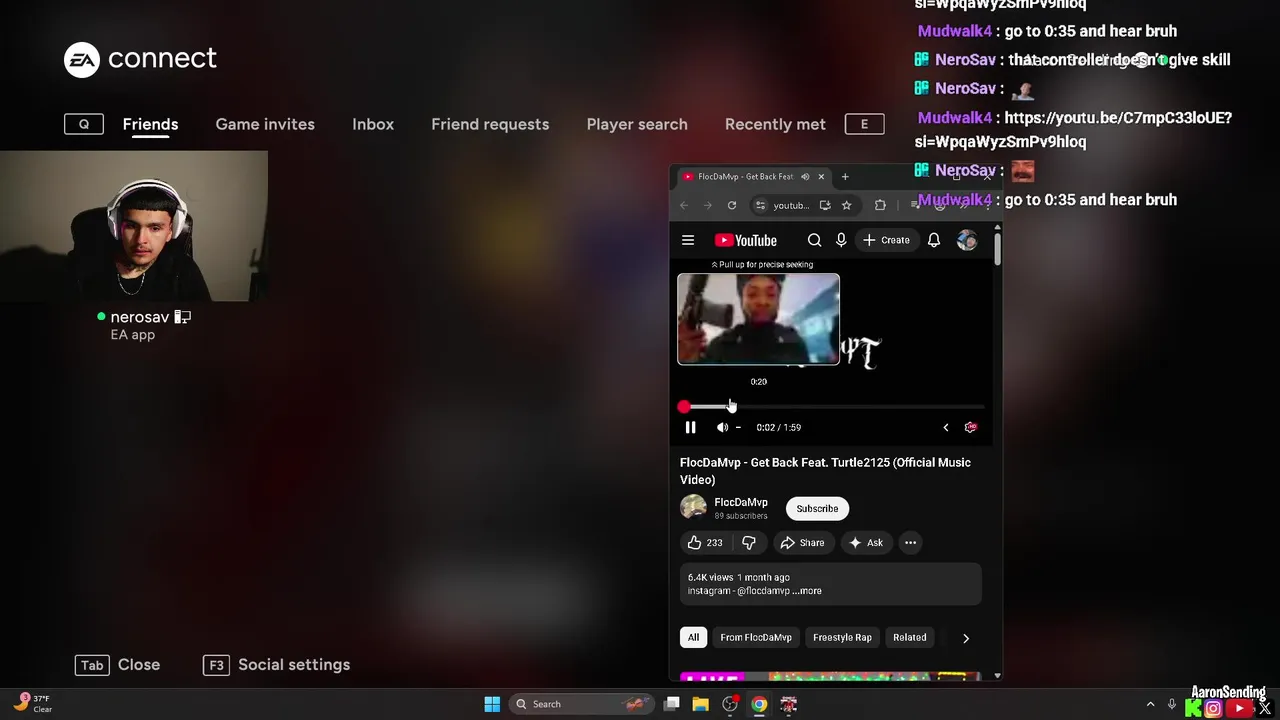Dislike the video thumbs down

click(x=749, y=542)
